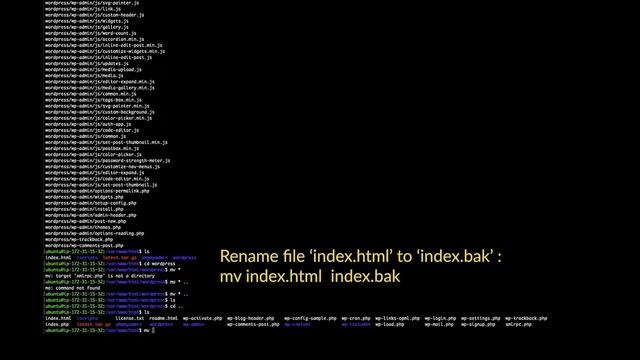
Task: Click the 'wp-admin/post-new.php' line
Action: click(85, 221)
